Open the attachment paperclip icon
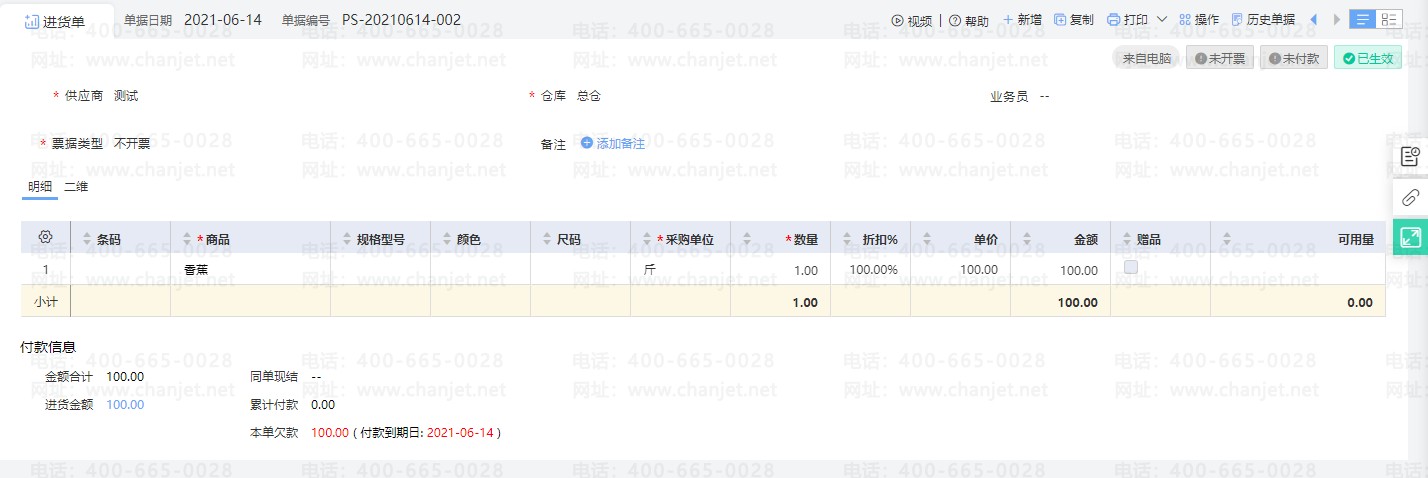The image size is (1428, 478). pyautogui.click(x=1410, y=197)
